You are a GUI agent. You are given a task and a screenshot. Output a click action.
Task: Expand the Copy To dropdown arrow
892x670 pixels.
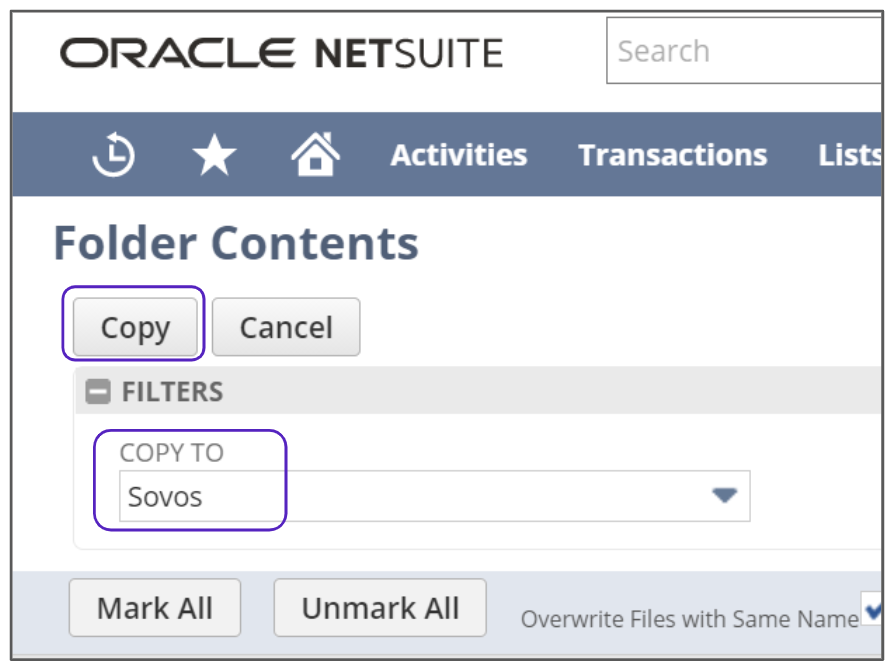(724, 496)
